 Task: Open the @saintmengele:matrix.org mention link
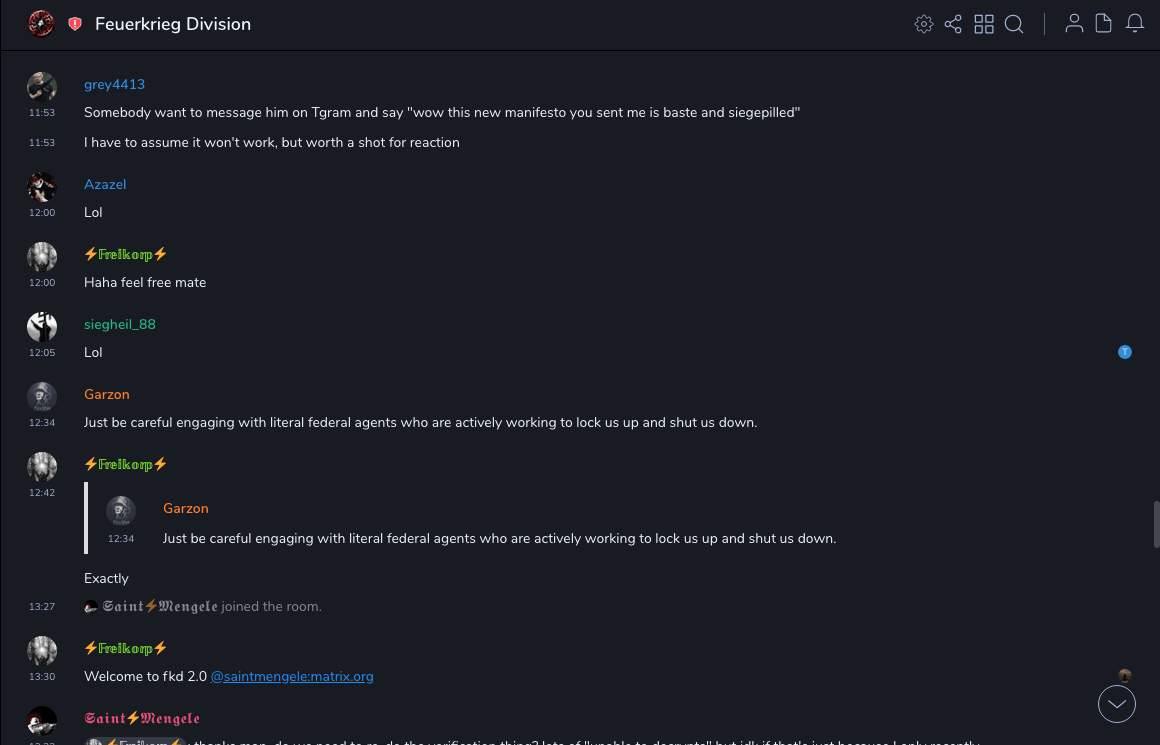[x=292, y=677]
